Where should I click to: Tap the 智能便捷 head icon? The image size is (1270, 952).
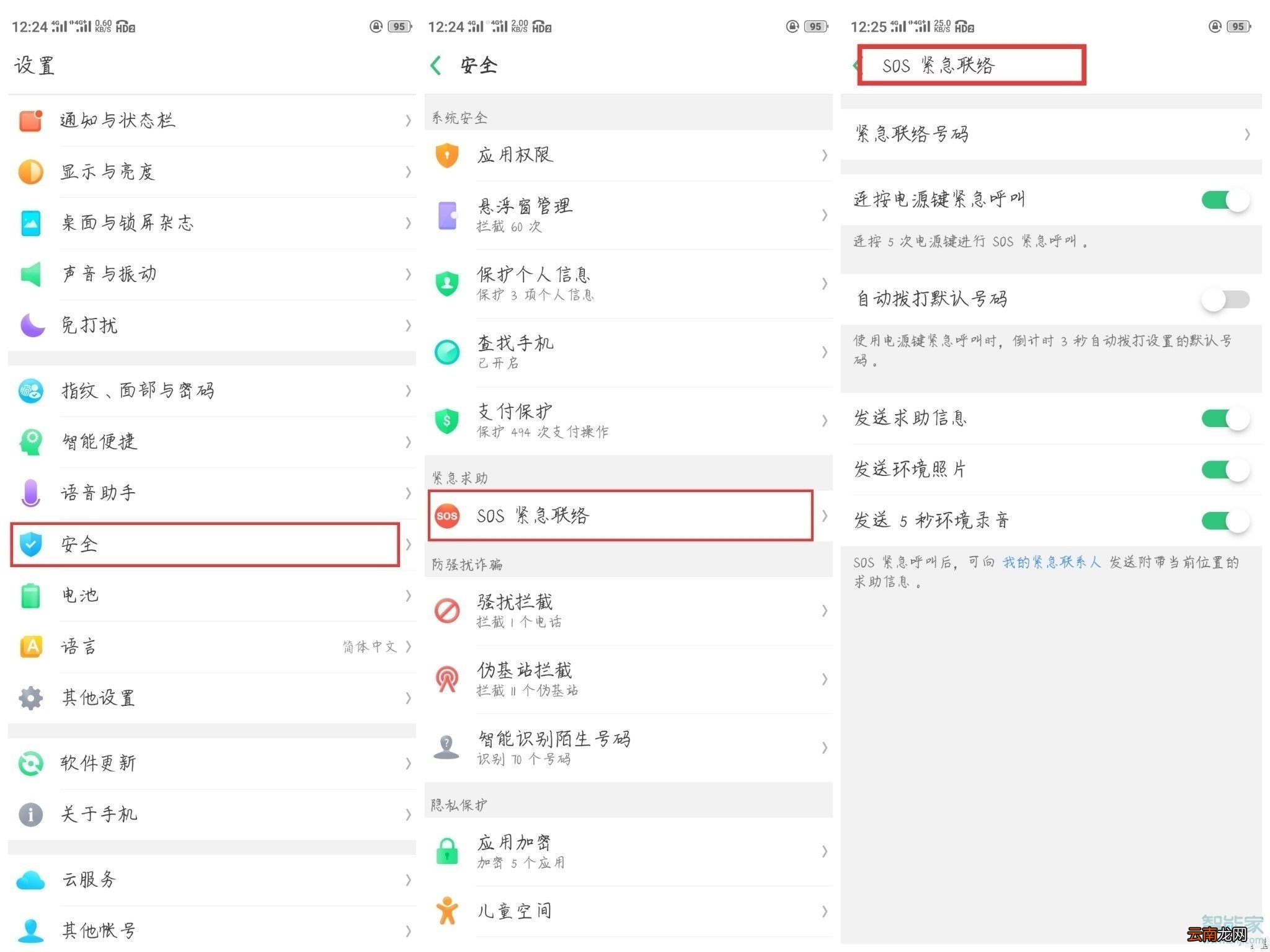pos(30,442)
